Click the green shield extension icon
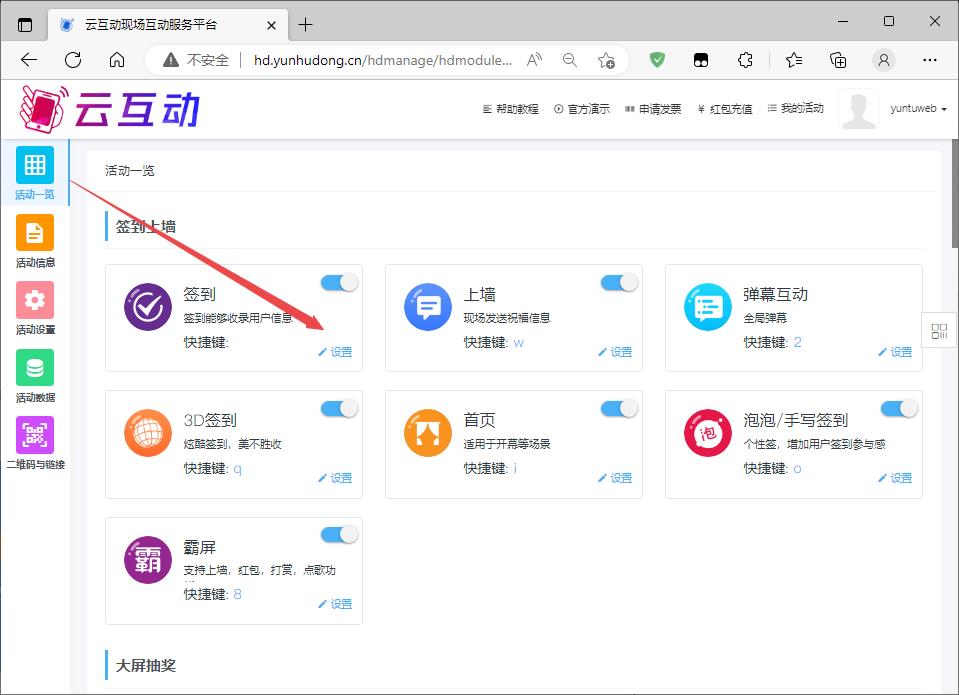Image resolution: width=959 pixels, height=695 pixels. (657, 60)
